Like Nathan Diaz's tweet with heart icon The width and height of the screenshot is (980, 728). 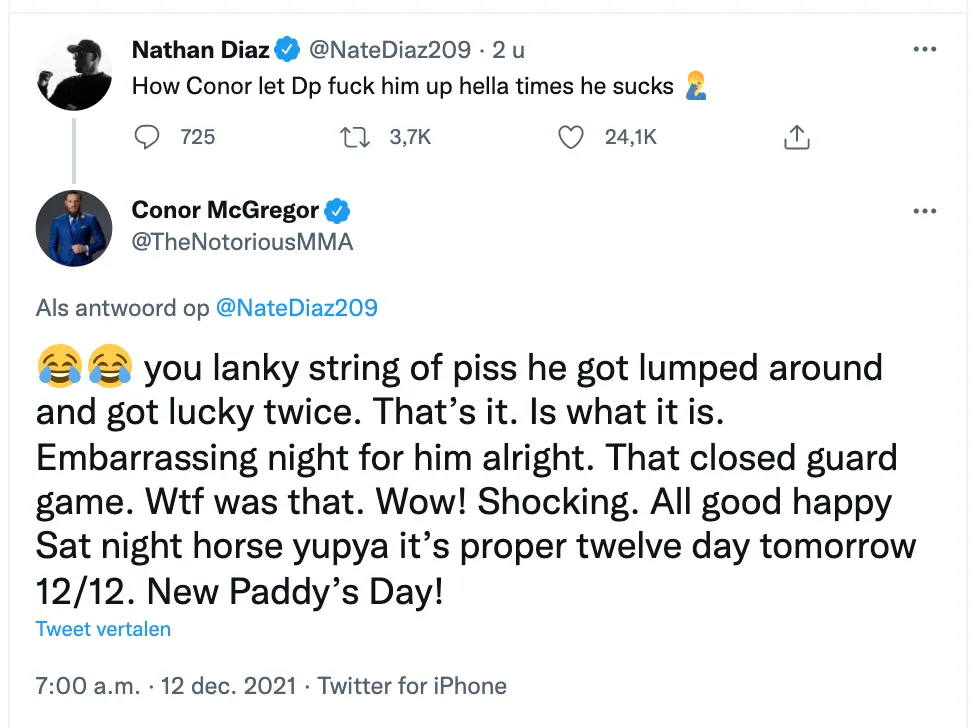point(570,137)
